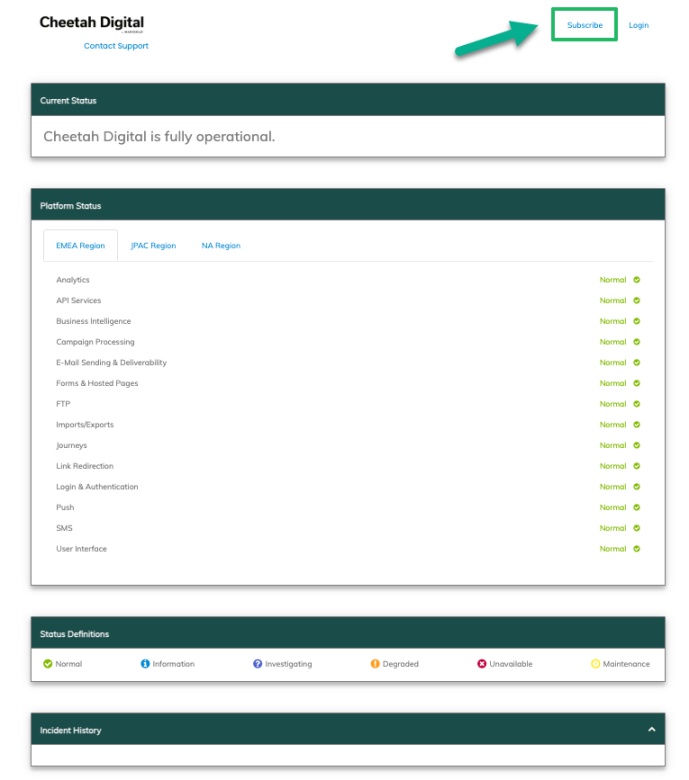Click the Cheetah Digital logo
Screen dimensions: 689x780
(91, 23)
